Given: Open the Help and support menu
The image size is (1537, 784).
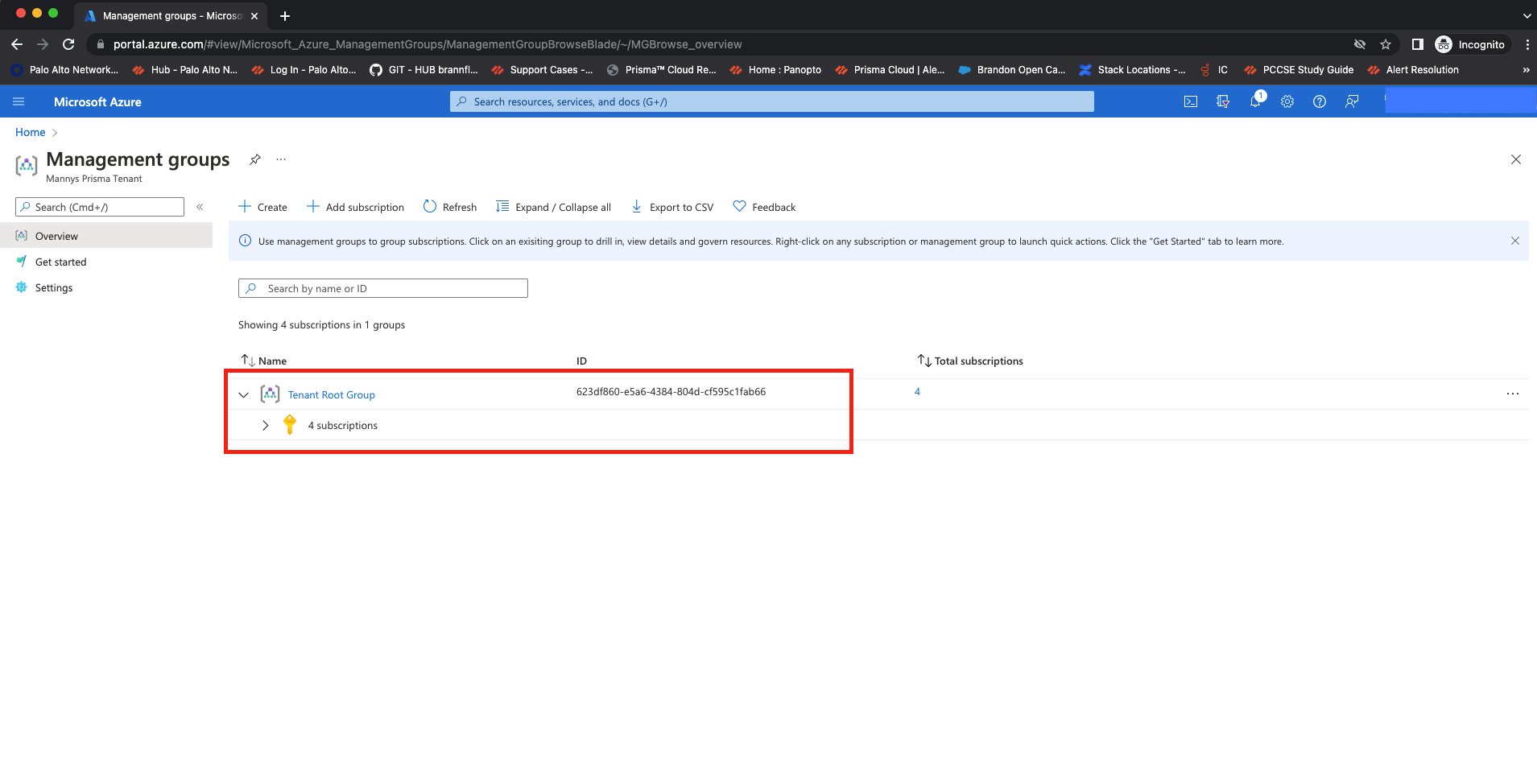Looking at the screenshot, I should click(x=1319, y=101).
